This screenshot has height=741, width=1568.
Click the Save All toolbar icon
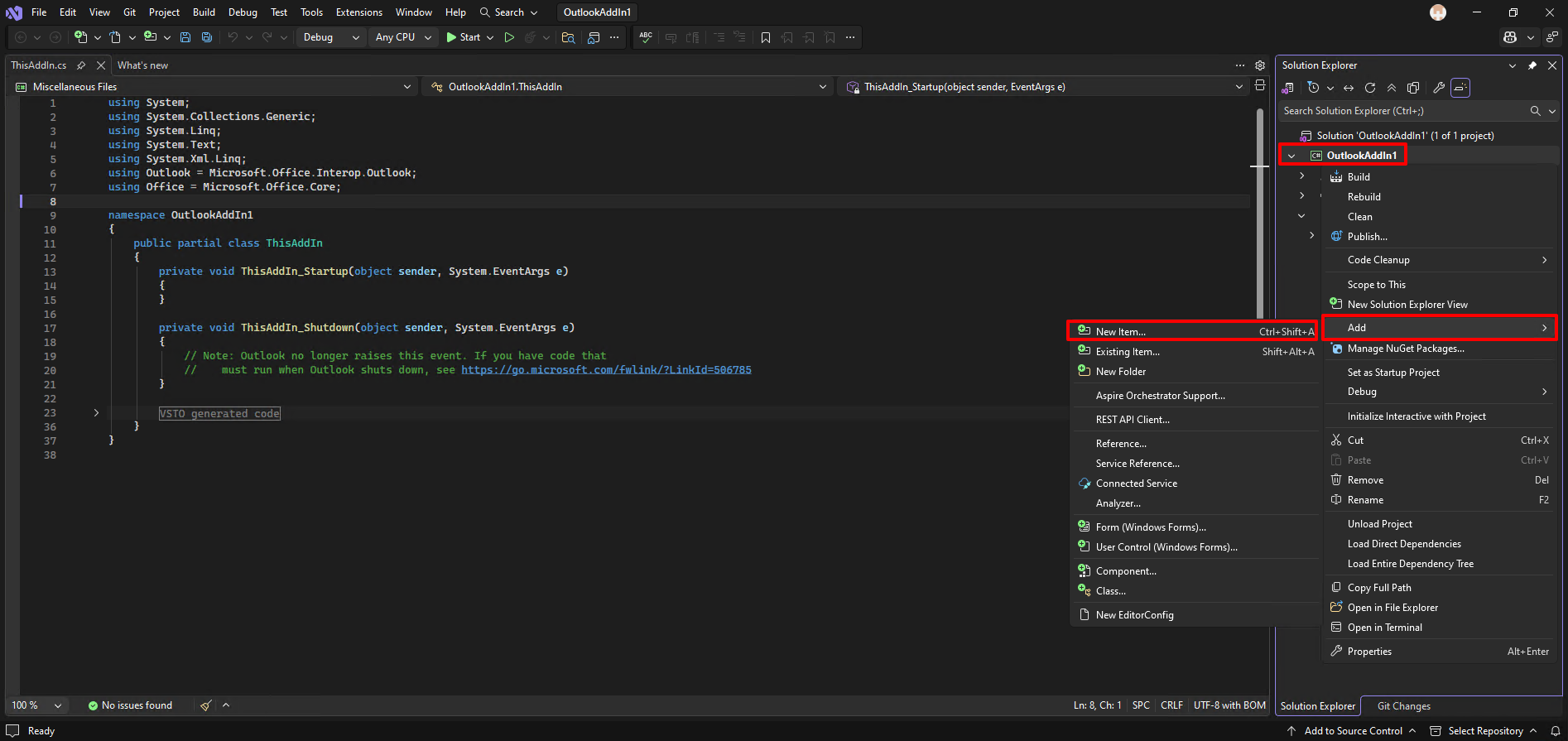(207, 37)
